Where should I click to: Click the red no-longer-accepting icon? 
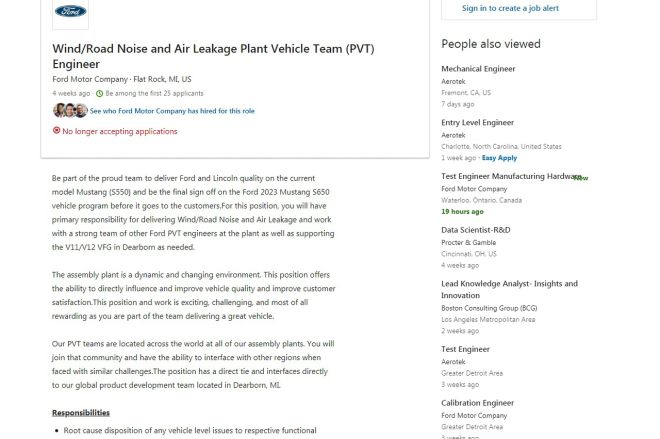(x=56, y=130)
